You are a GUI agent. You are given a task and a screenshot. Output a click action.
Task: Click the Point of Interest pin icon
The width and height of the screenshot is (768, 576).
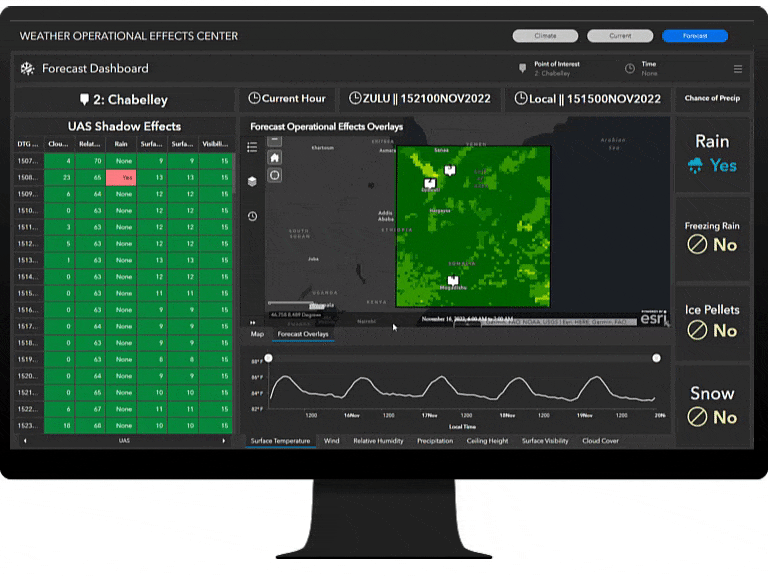tap(523, 69)
